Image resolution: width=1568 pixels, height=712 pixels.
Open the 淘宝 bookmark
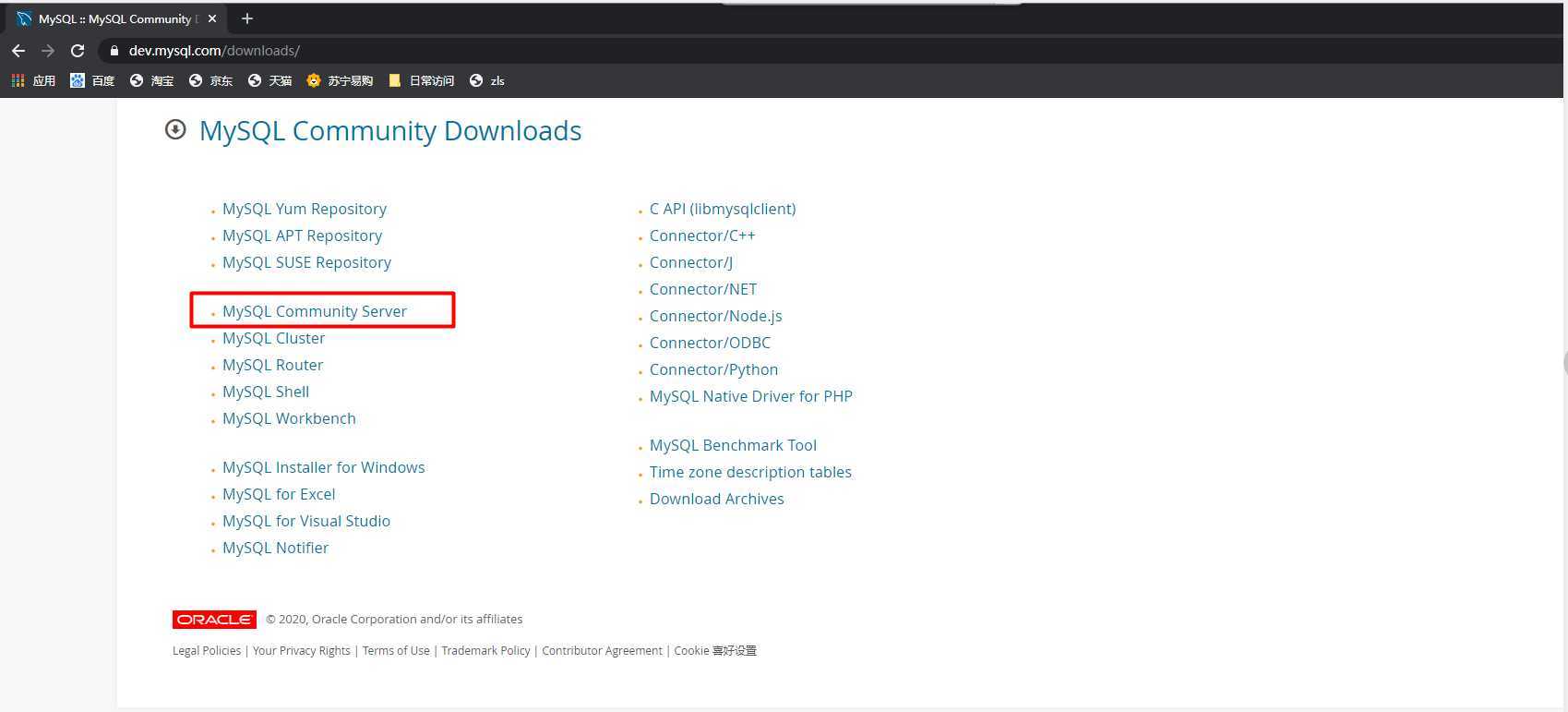(151, 81)
